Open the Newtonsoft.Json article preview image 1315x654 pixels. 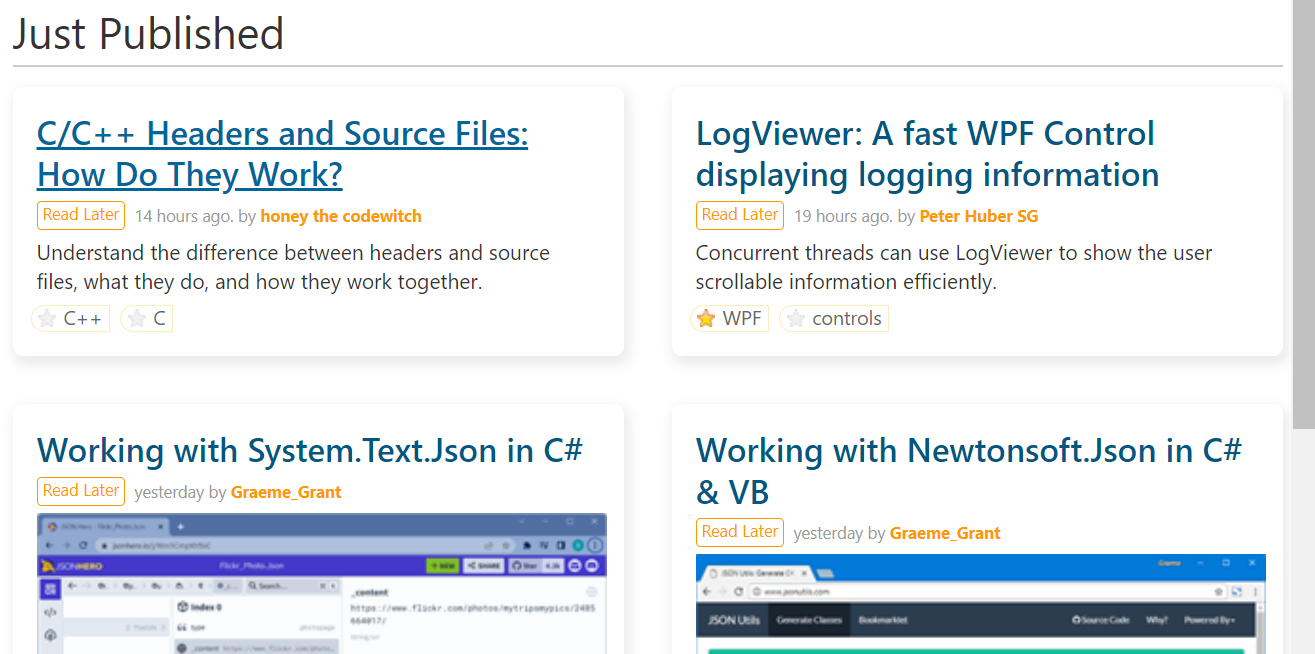981,604
